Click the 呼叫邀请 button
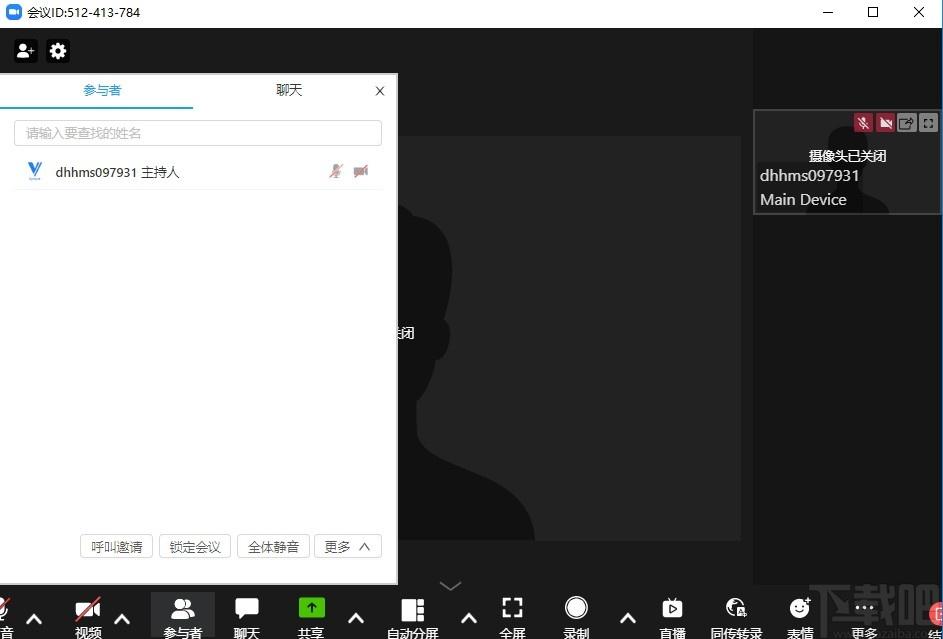The width and height of the screenshot is (943, 639). pos(117,546)
